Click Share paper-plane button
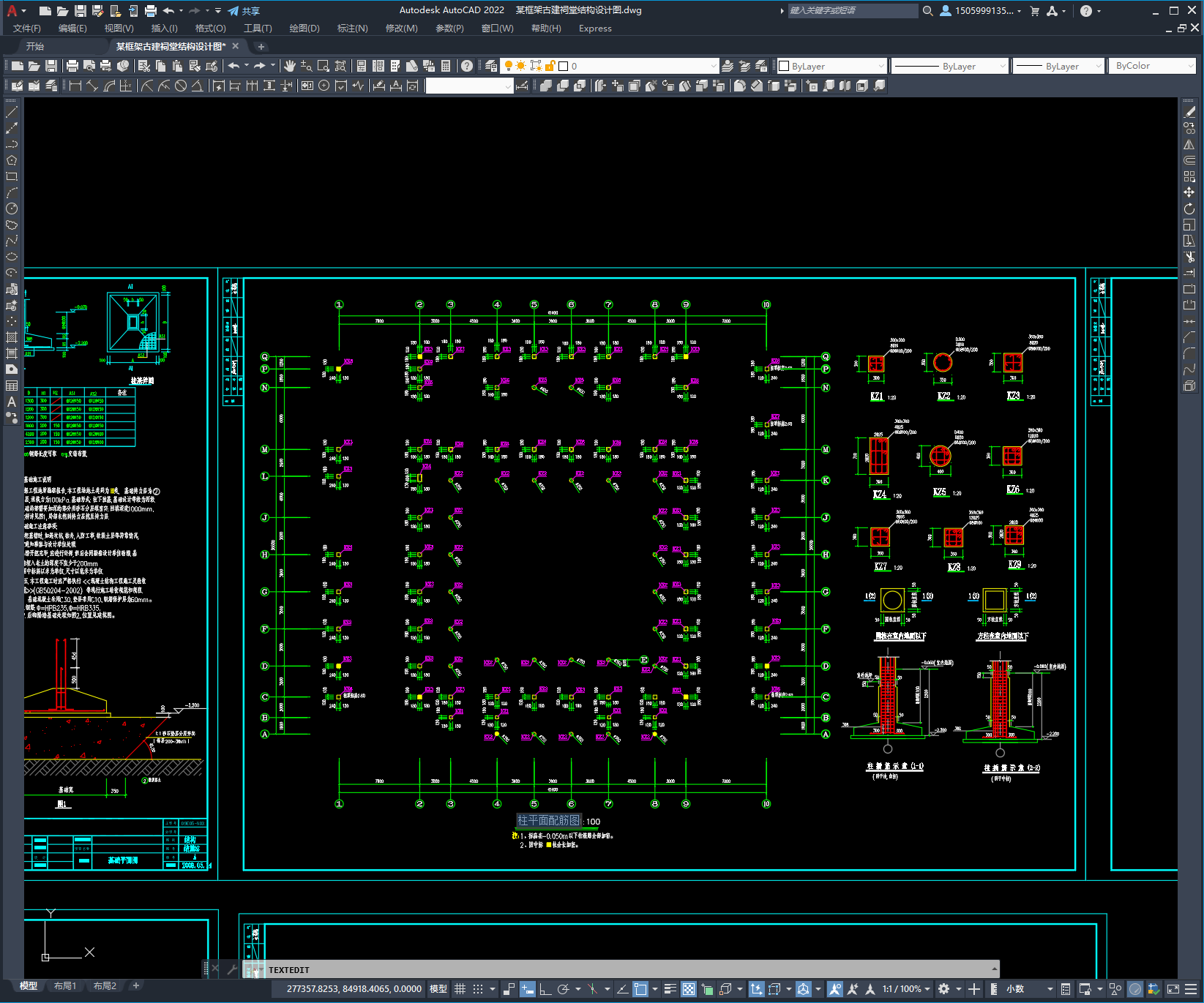This screenshot has width=1204, height=1003. tap(243, 11)
